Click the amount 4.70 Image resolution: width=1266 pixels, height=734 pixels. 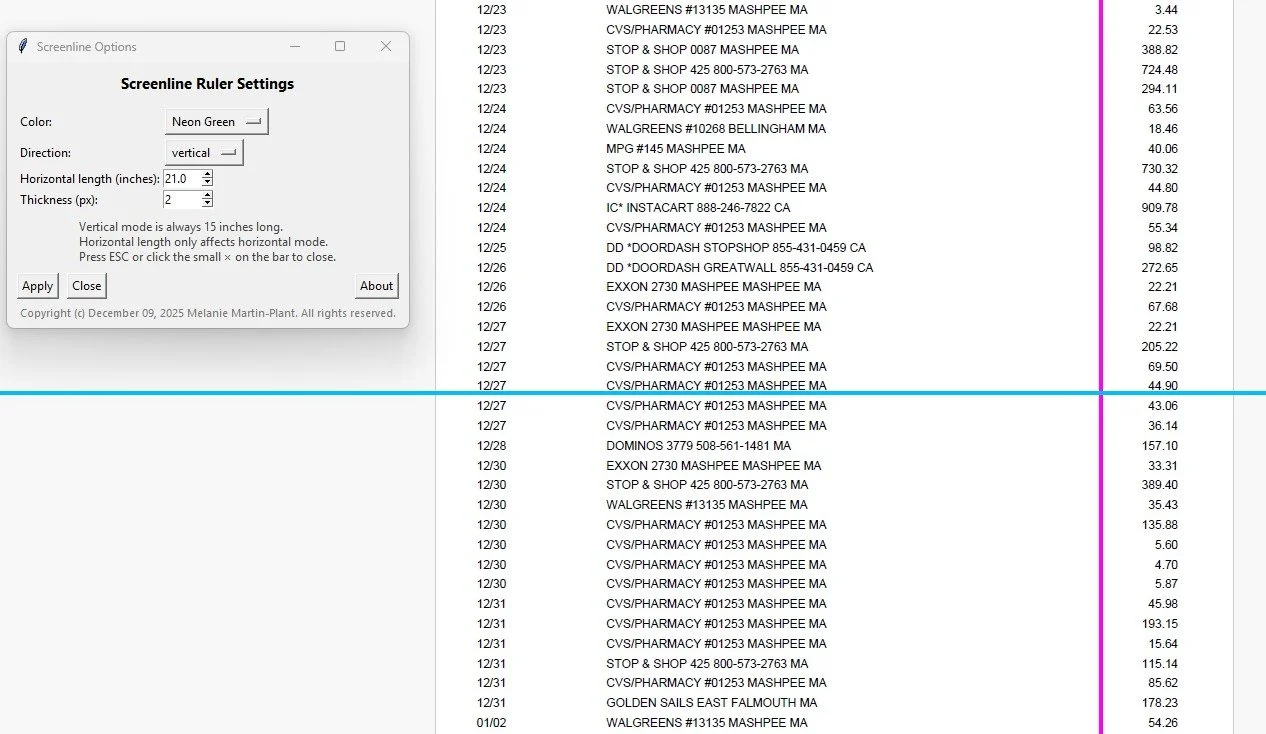[x=1166, y=564]
